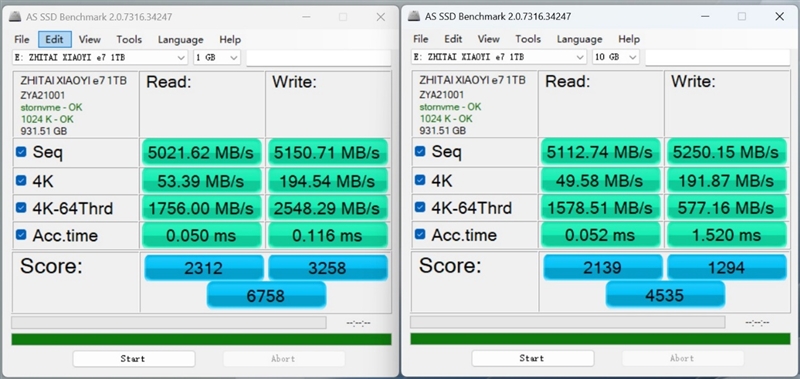Click AS SSD app icon in left window title bar

click(16, 17)
